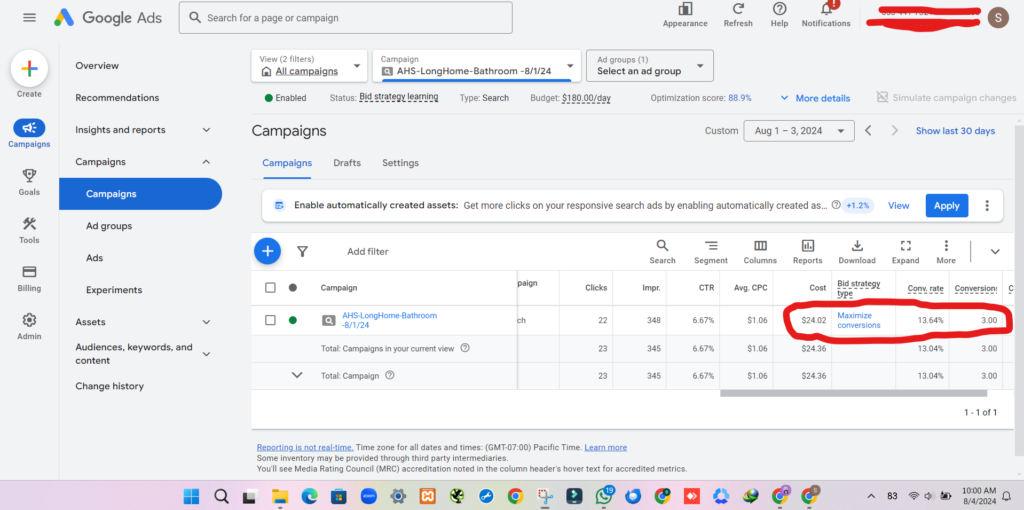Viewport: 1024px width, 510px height.
Task: Switch to the Settings tab
Action: (x=400, y=163)
